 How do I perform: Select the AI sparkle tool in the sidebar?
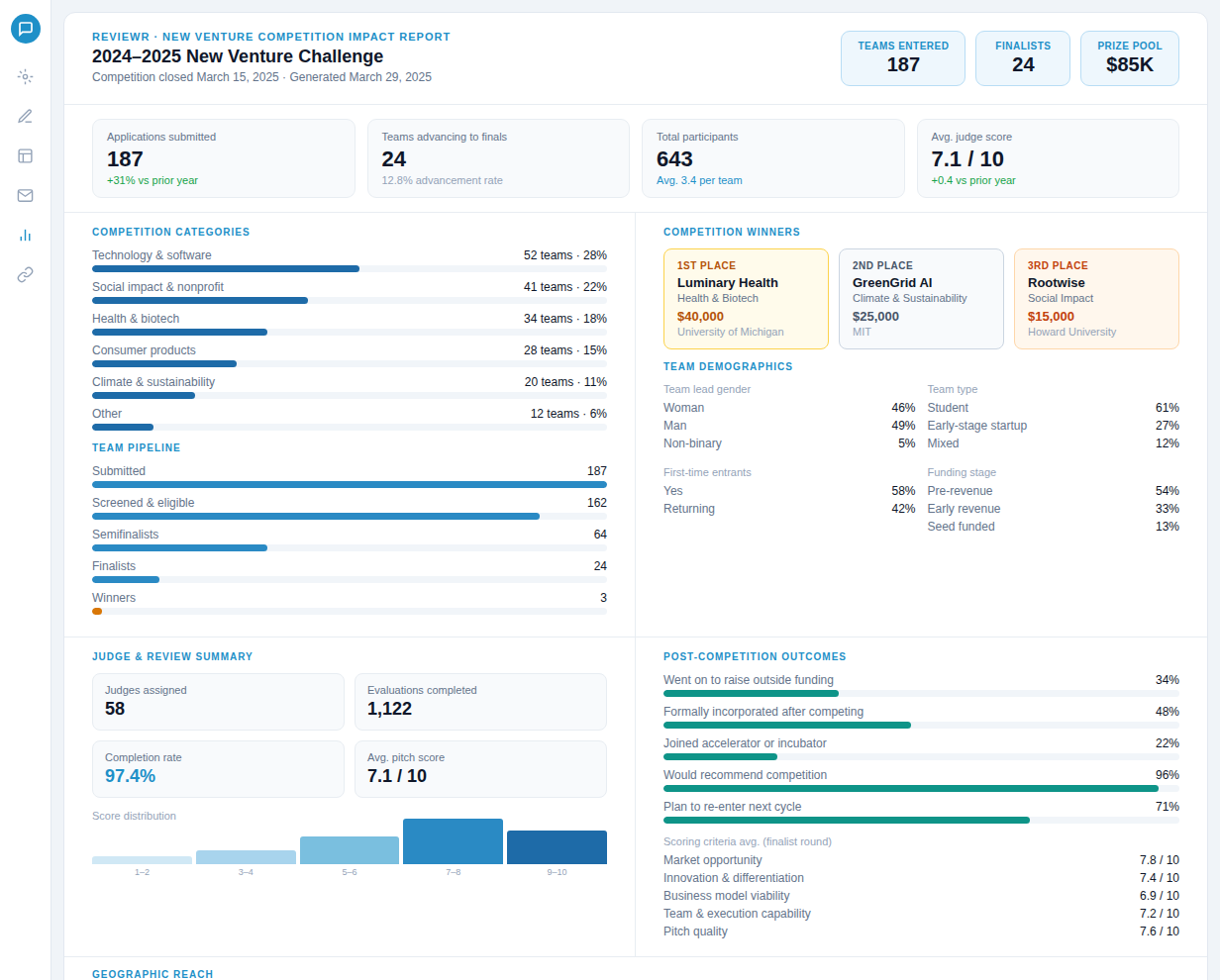pyautogui.click(x=25, y=76)
